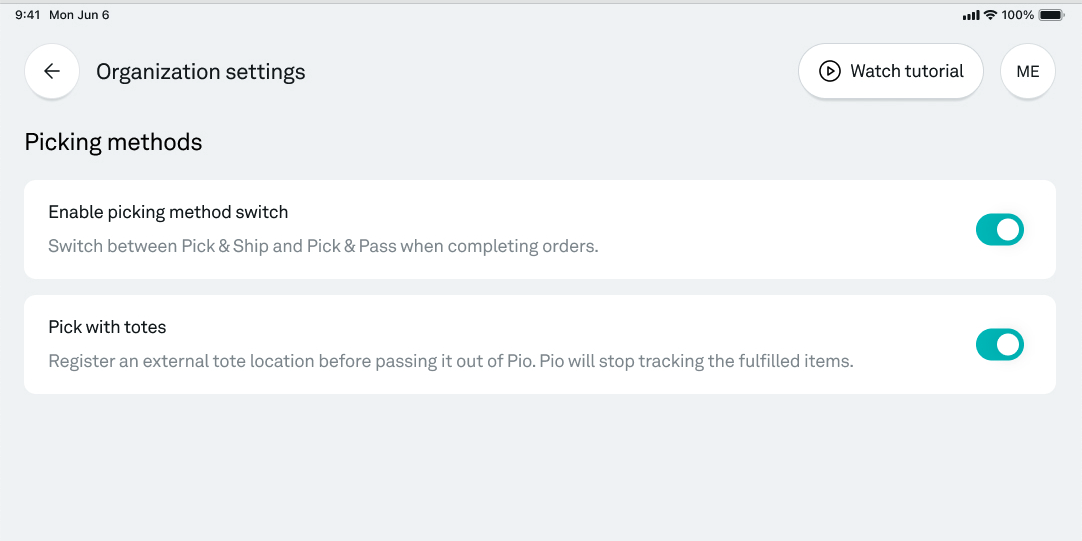The image size is (1082, 541).
Task: Open the Watch tutorial button
Action: coord(890,71)
